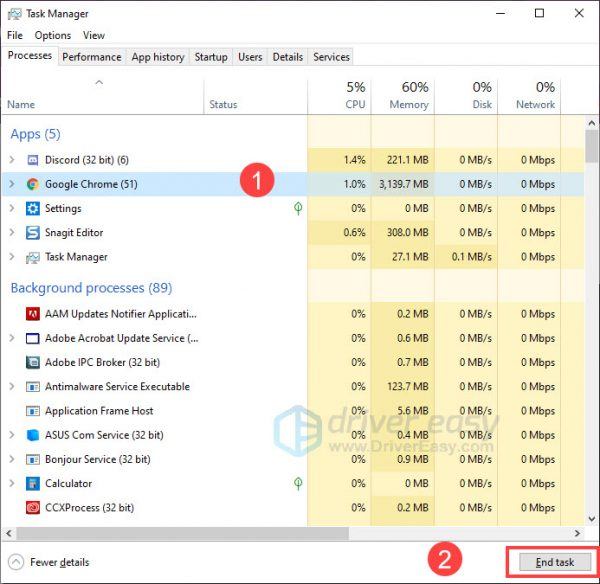The image size is (600, 584).
Task: Click the Application Frame Host icon
Action: click(33, 411)
